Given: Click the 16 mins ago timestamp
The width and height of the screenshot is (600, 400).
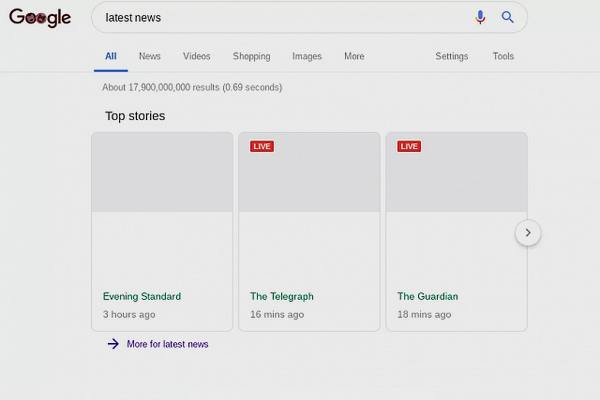Looking at the screenshot, I should coord(277,314).
